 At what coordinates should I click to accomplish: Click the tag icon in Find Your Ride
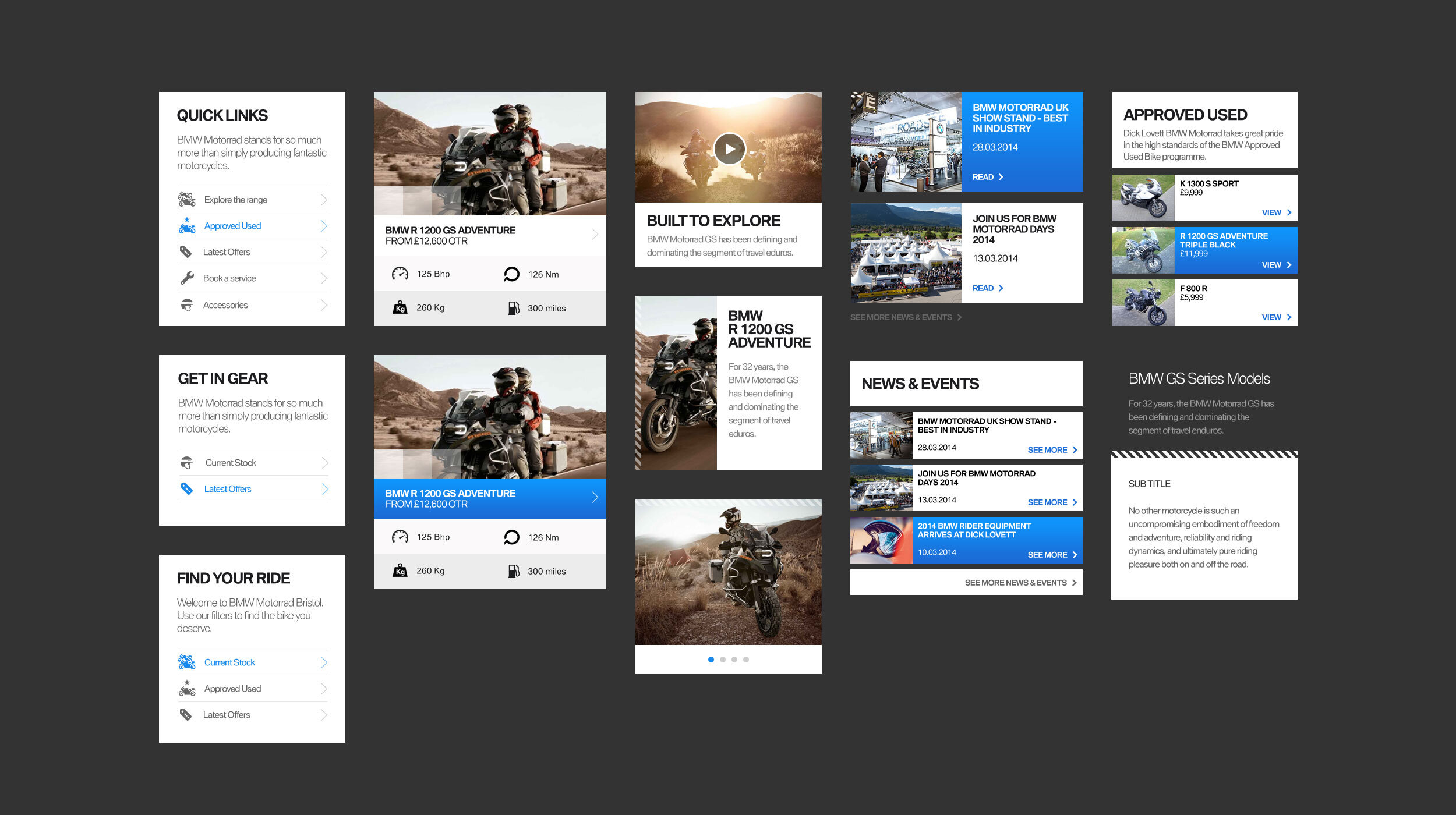185,715
